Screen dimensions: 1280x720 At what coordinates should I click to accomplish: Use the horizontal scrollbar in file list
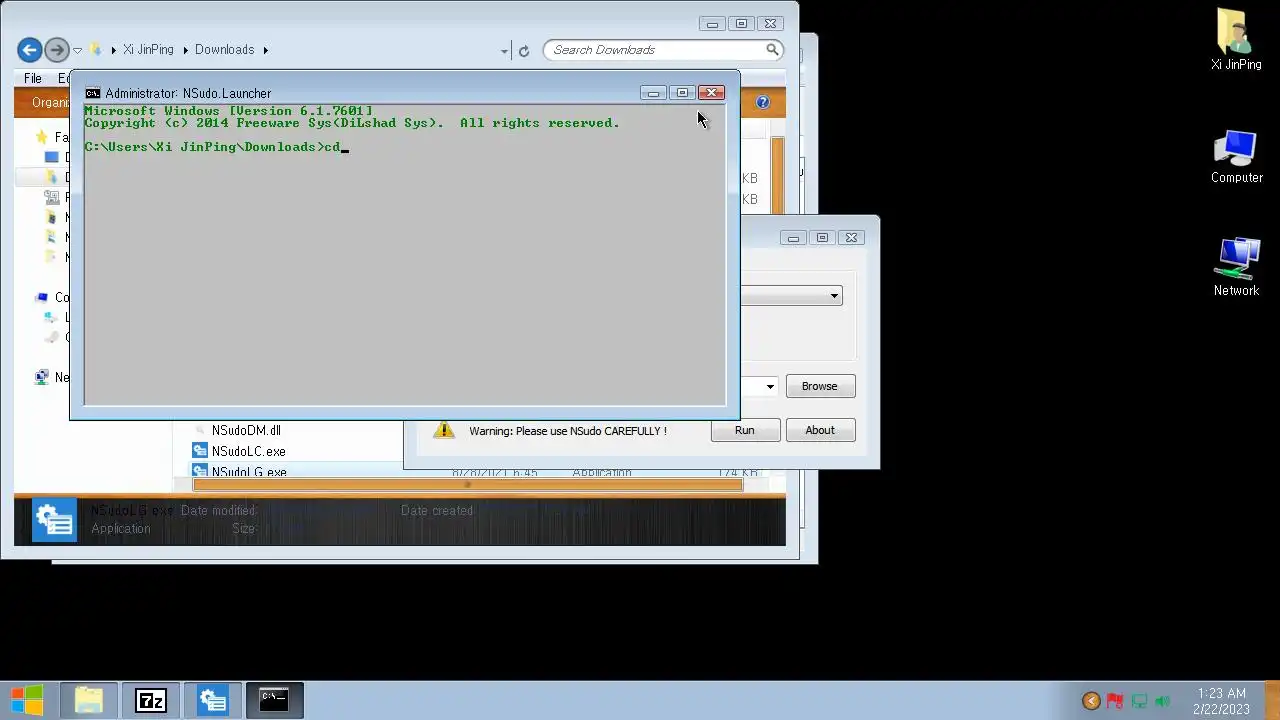pyautogui.click(x=468, y=485)
